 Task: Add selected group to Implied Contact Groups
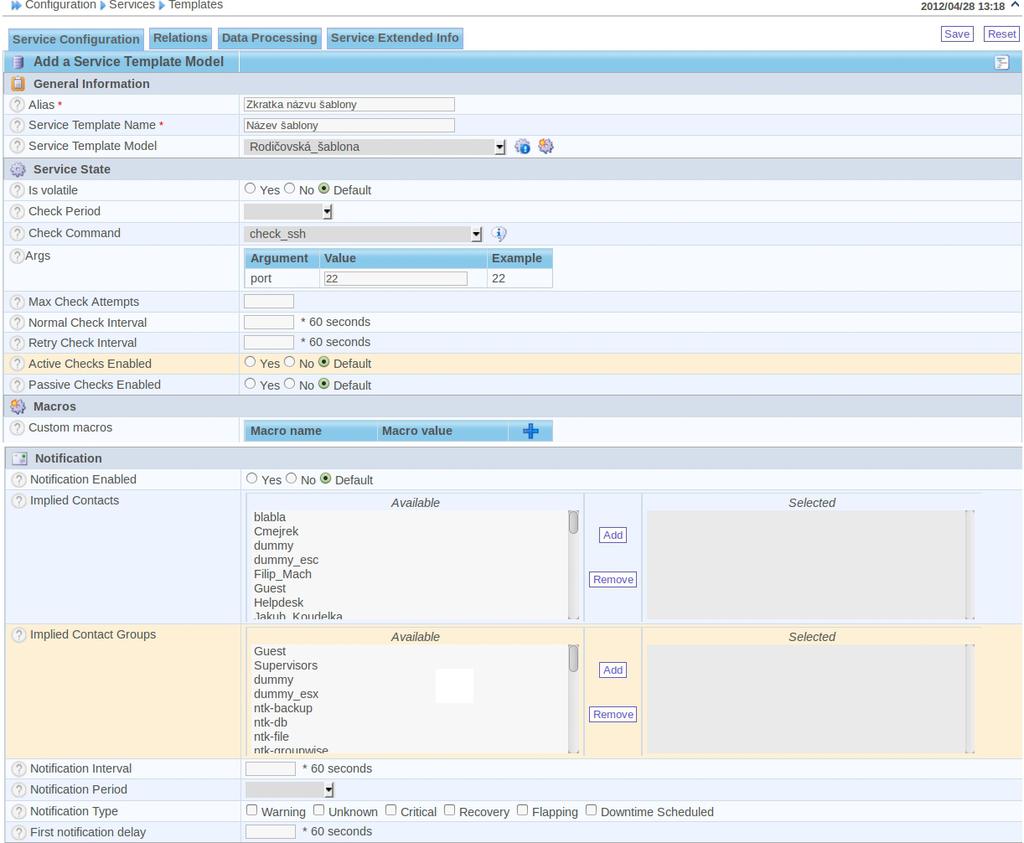tap(613, 671)
